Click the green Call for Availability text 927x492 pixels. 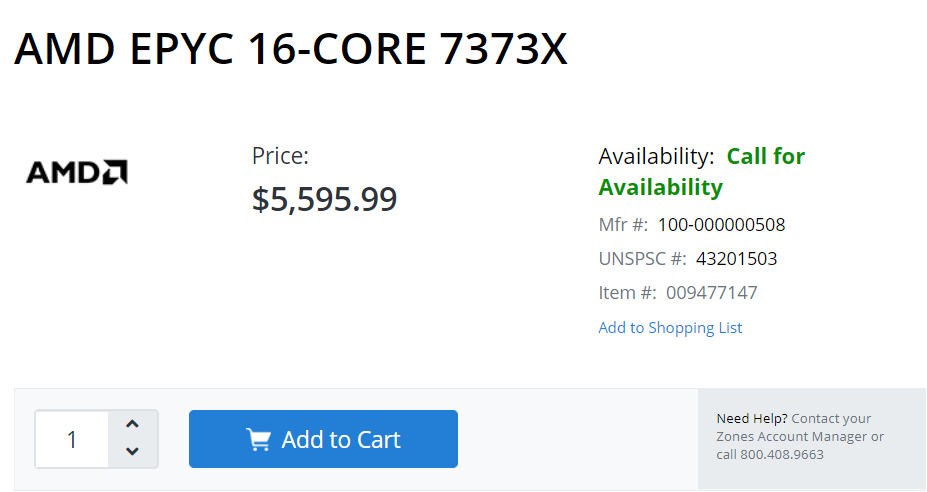tap(702, 171)
